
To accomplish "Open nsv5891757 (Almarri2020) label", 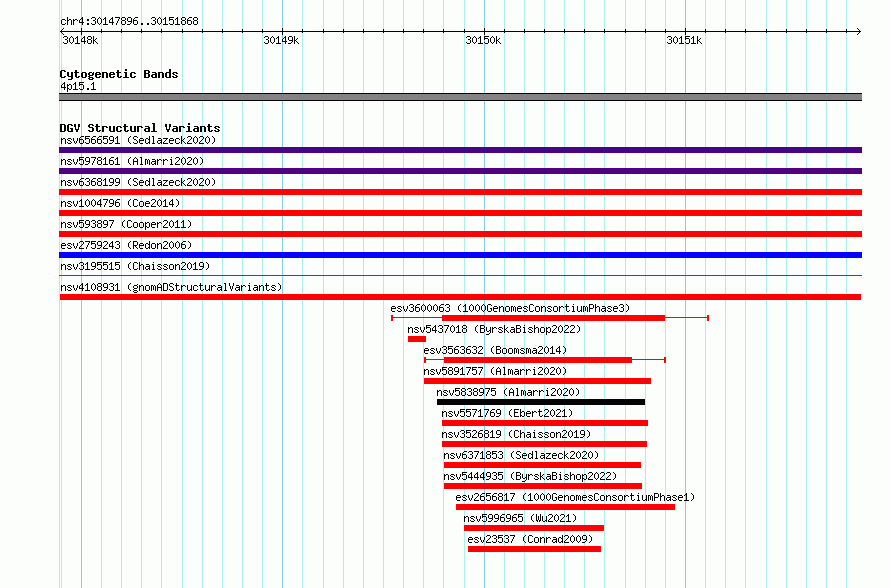I will point(495,371).
